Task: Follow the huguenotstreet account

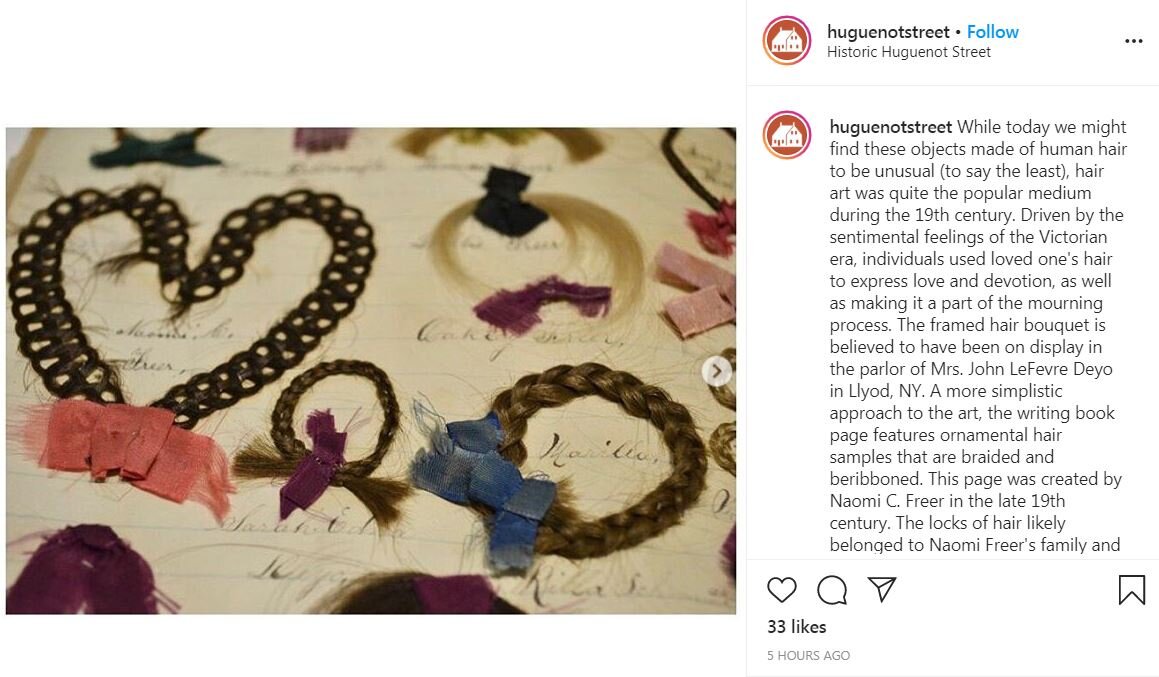Action: tap(993, 32)
